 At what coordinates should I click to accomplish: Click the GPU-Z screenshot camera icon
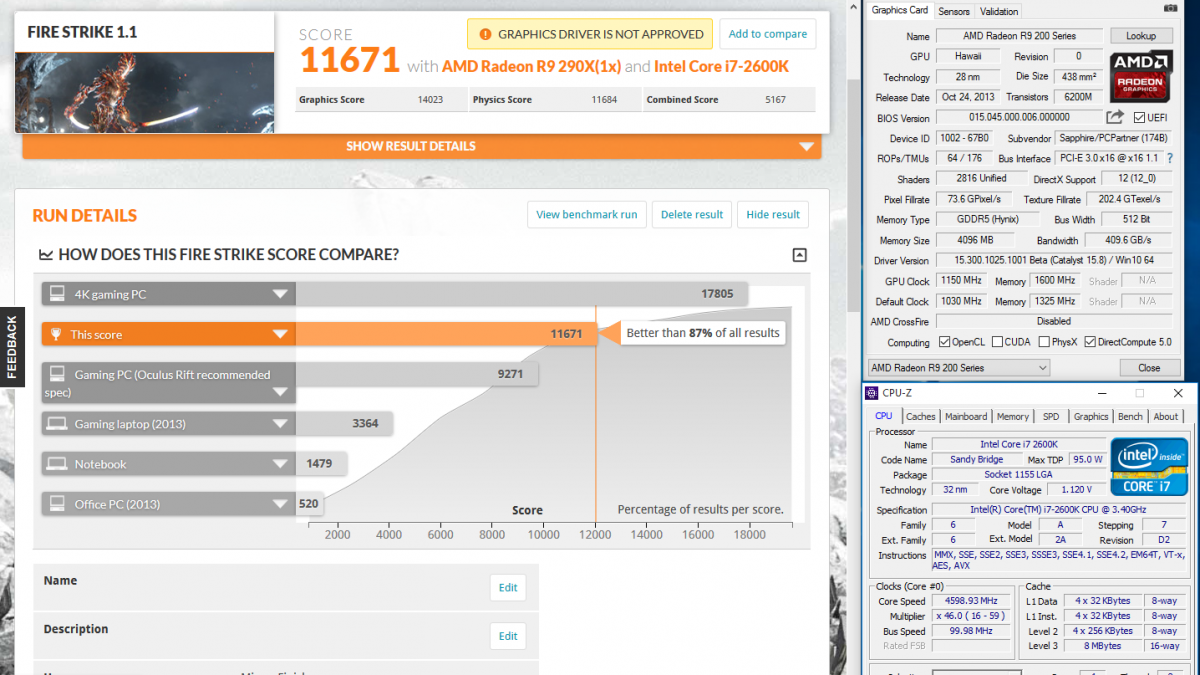(1169, 9)
